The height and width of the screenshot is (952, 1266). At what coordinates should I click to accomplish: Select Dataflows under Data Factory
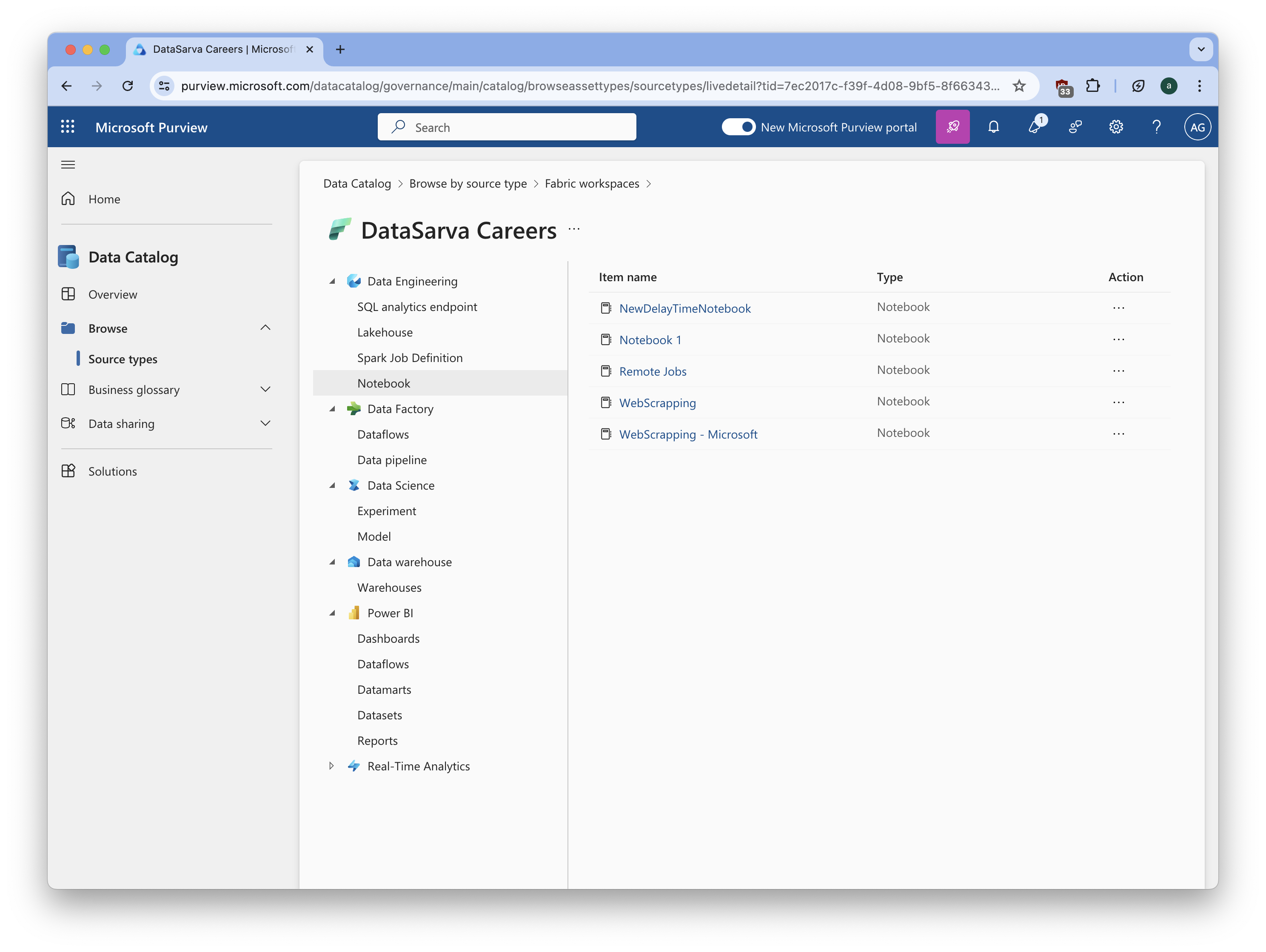(383, 435)
